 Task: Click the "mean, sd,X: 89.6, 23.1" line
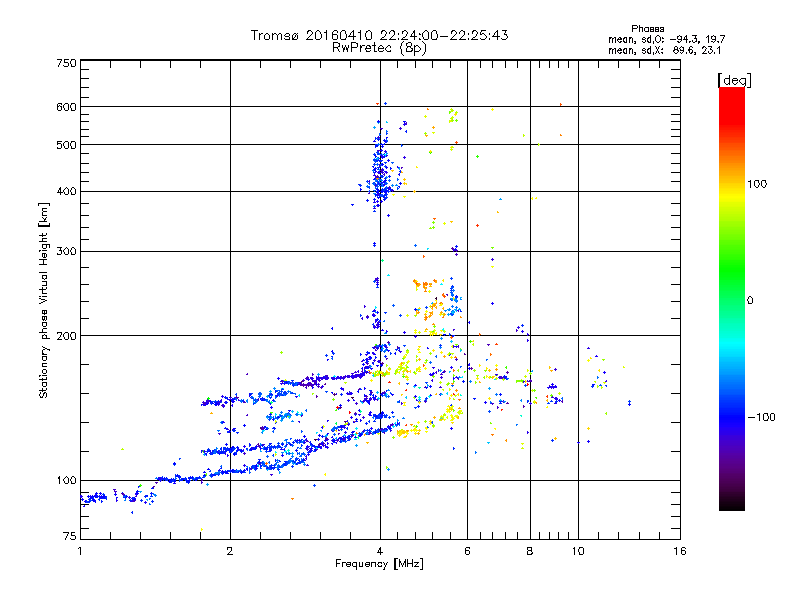coord(664,50)
